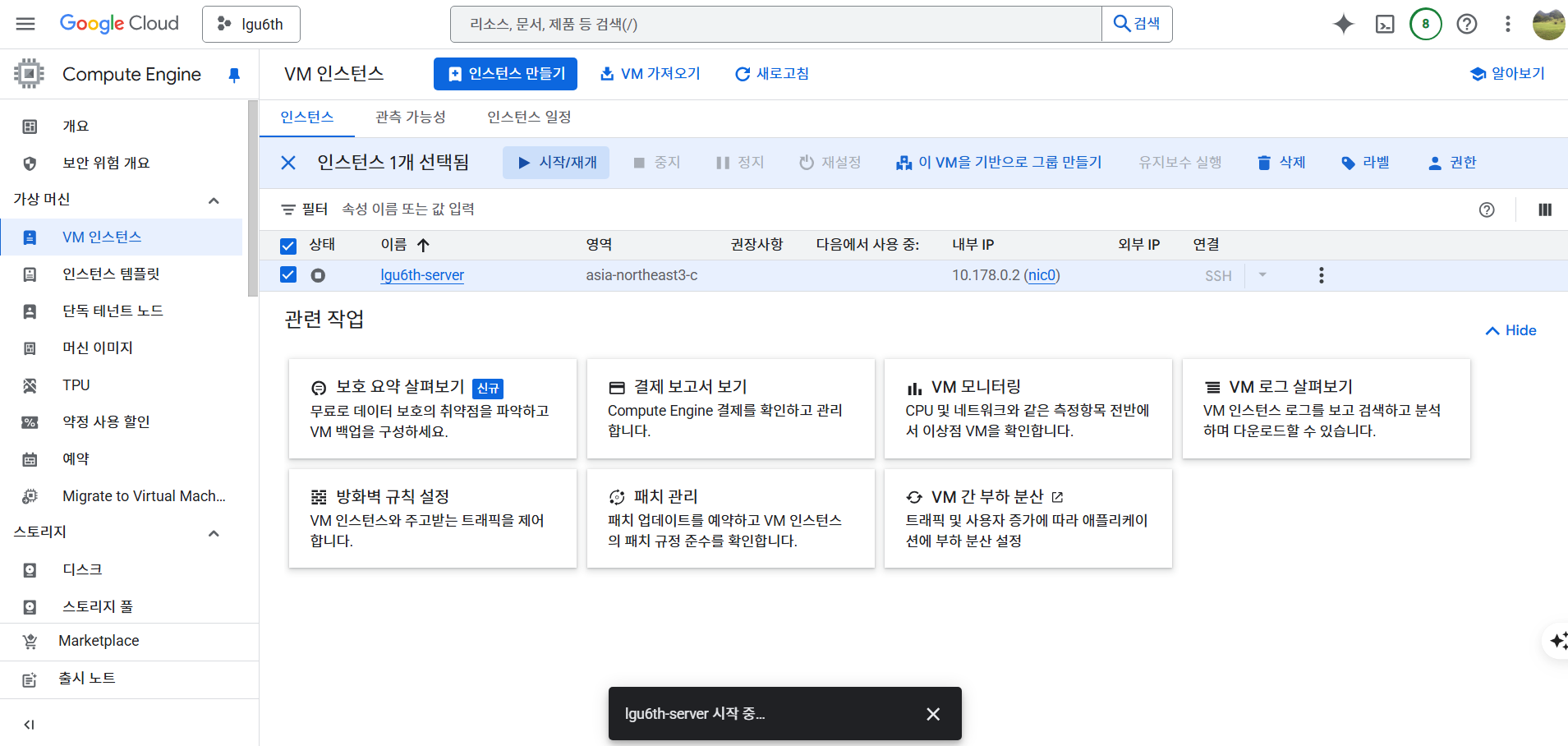
Task: Collapse the 스토리지 section
Action: pos(214,532)
